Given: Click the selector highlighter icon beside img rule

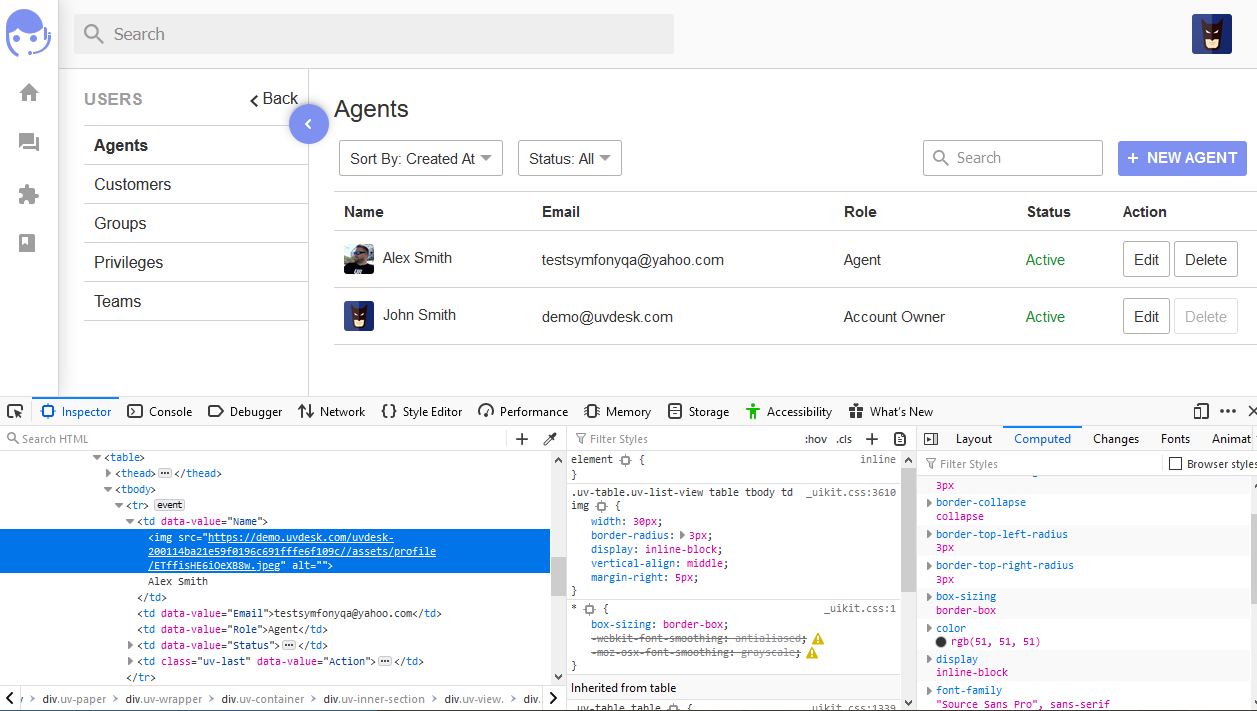Looking at the screenshot, I should point(601,507).
